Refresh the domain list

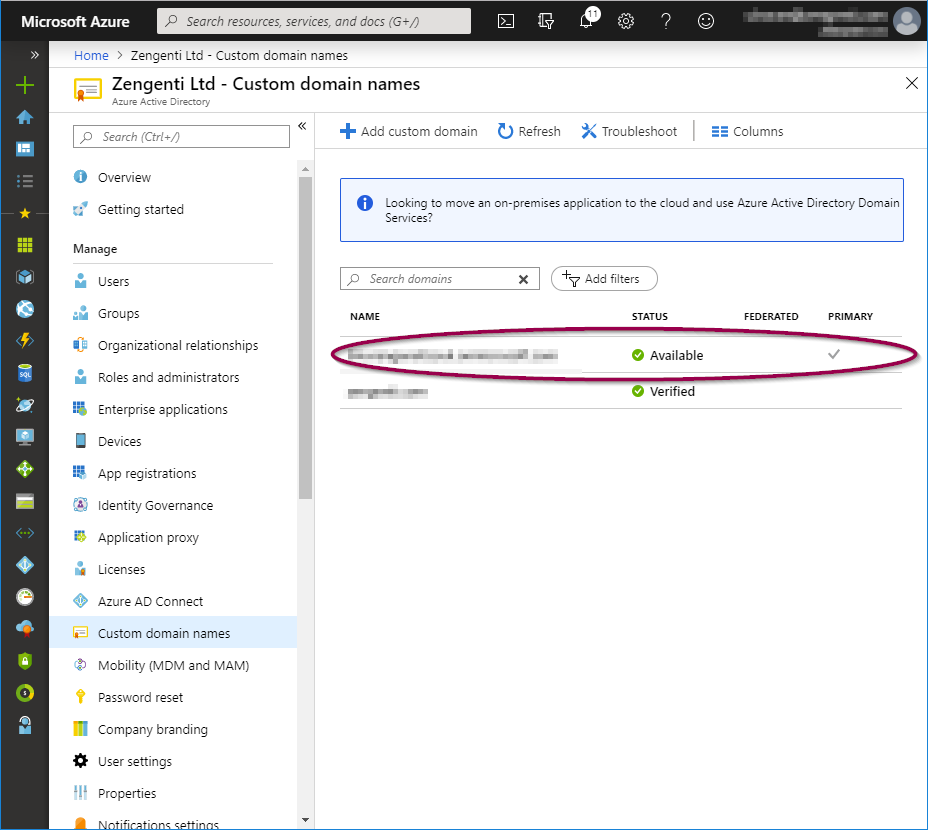pos(529,131)
